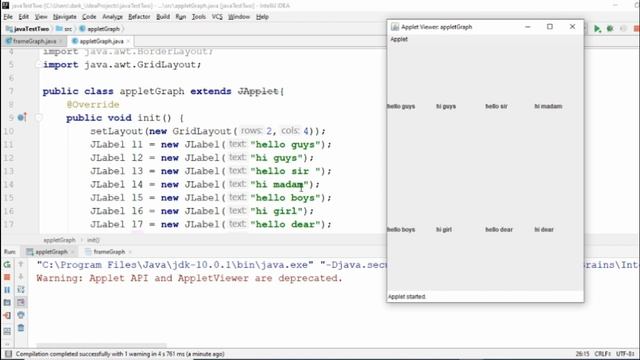The image size is (640, 360).
Task: Click the status bar tool windows icon
Action: point(8,354)
